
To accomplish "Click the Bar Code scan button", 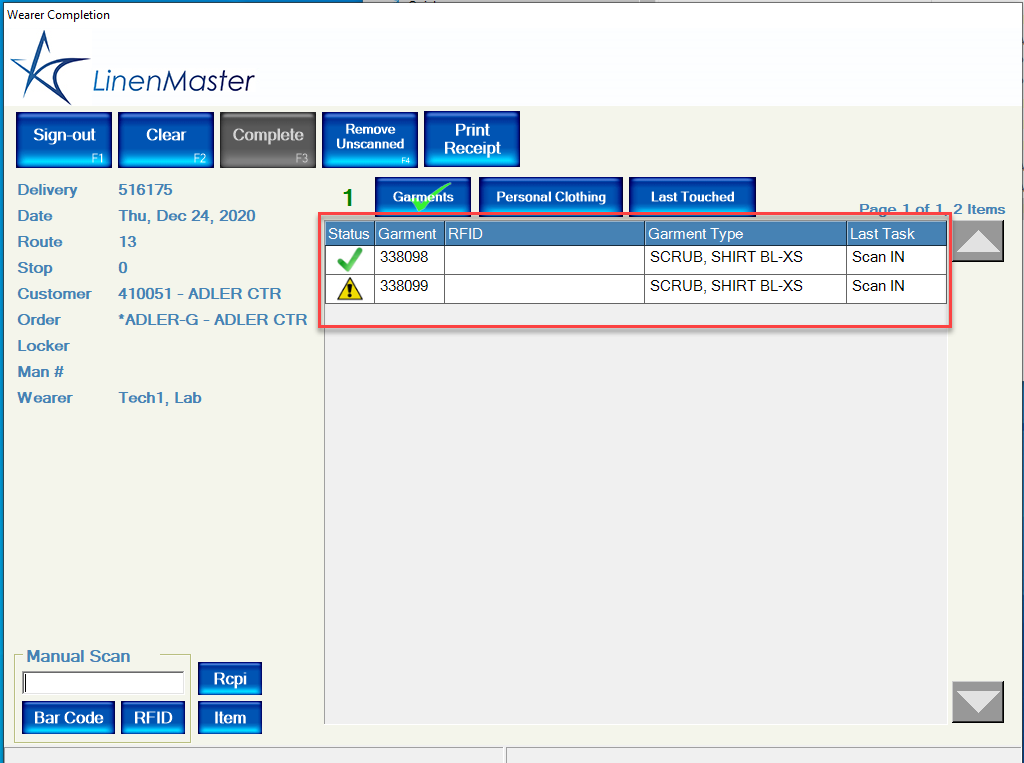I will (x=67, y=717).
